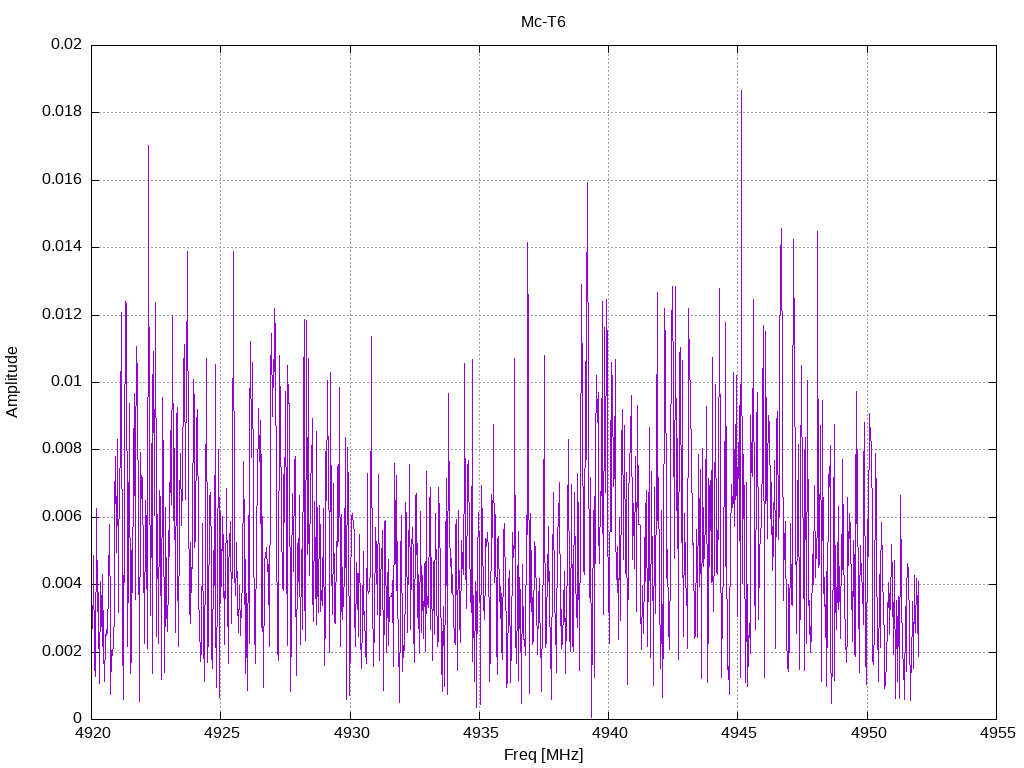Click the 0.012 y-axis tick label
Viewport: 1024px width, 768px height.
(63, 315)
